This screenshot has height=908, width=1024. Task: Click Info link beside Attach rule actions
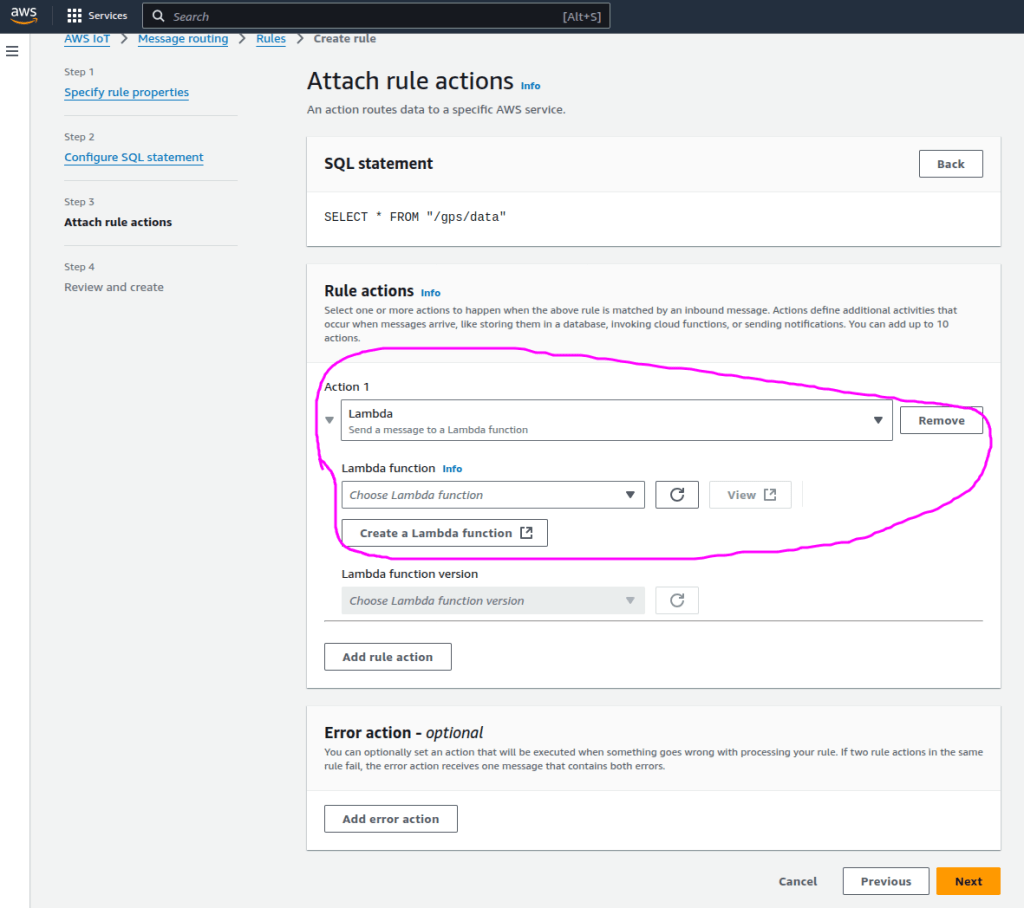click(530, 86)
